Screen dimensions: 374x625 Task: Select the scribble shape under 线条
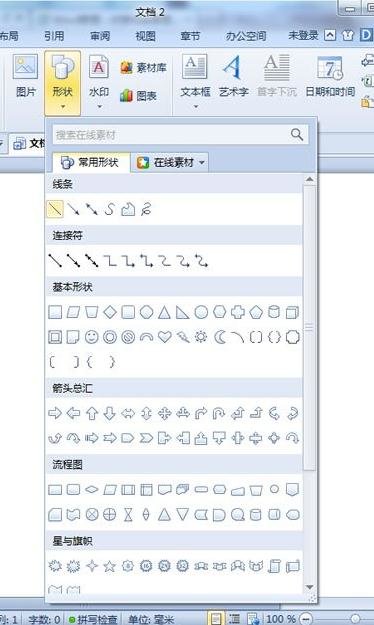click(x=146, y=209)
